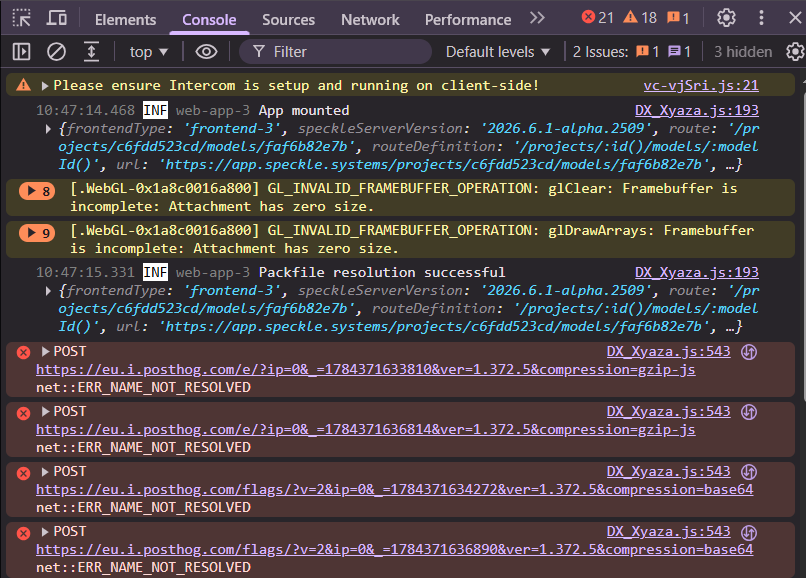Open DX_Xyaza.js:193 link for App mounted
This screenshot has height=578, width=806.
[697, 110]
